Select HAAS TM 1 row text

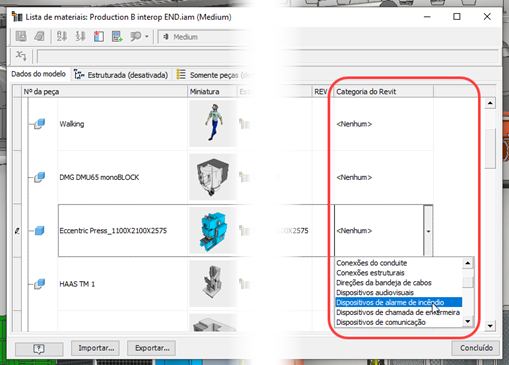[x=77, y=284]
